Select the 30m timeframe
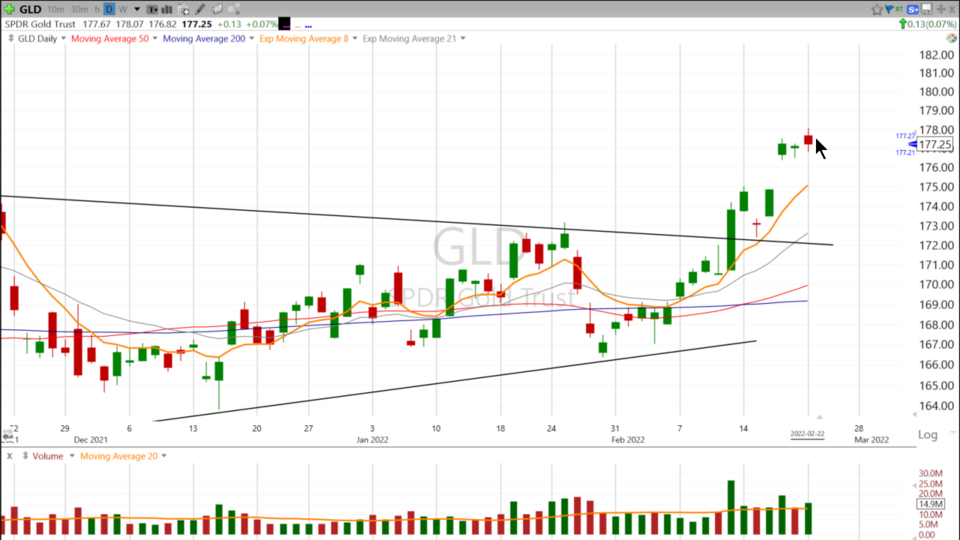Viewport: 960px width, 540px height. tap(80, 9)
